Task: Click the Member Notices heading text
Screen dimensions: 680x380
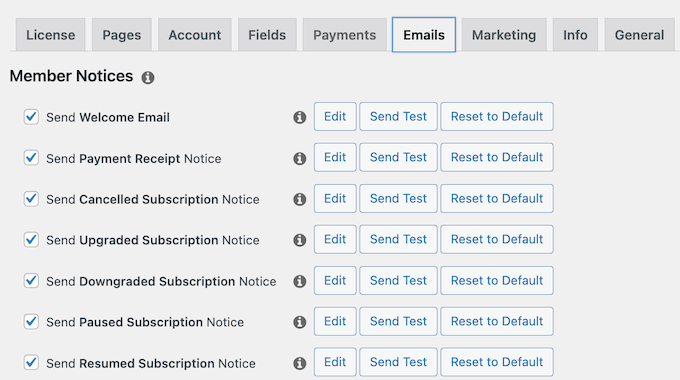Action: tap(71, 76)
